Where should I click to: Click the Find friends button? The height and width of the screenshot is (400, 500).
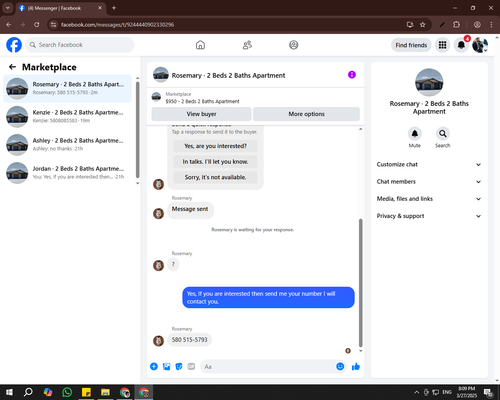(411, 45)
